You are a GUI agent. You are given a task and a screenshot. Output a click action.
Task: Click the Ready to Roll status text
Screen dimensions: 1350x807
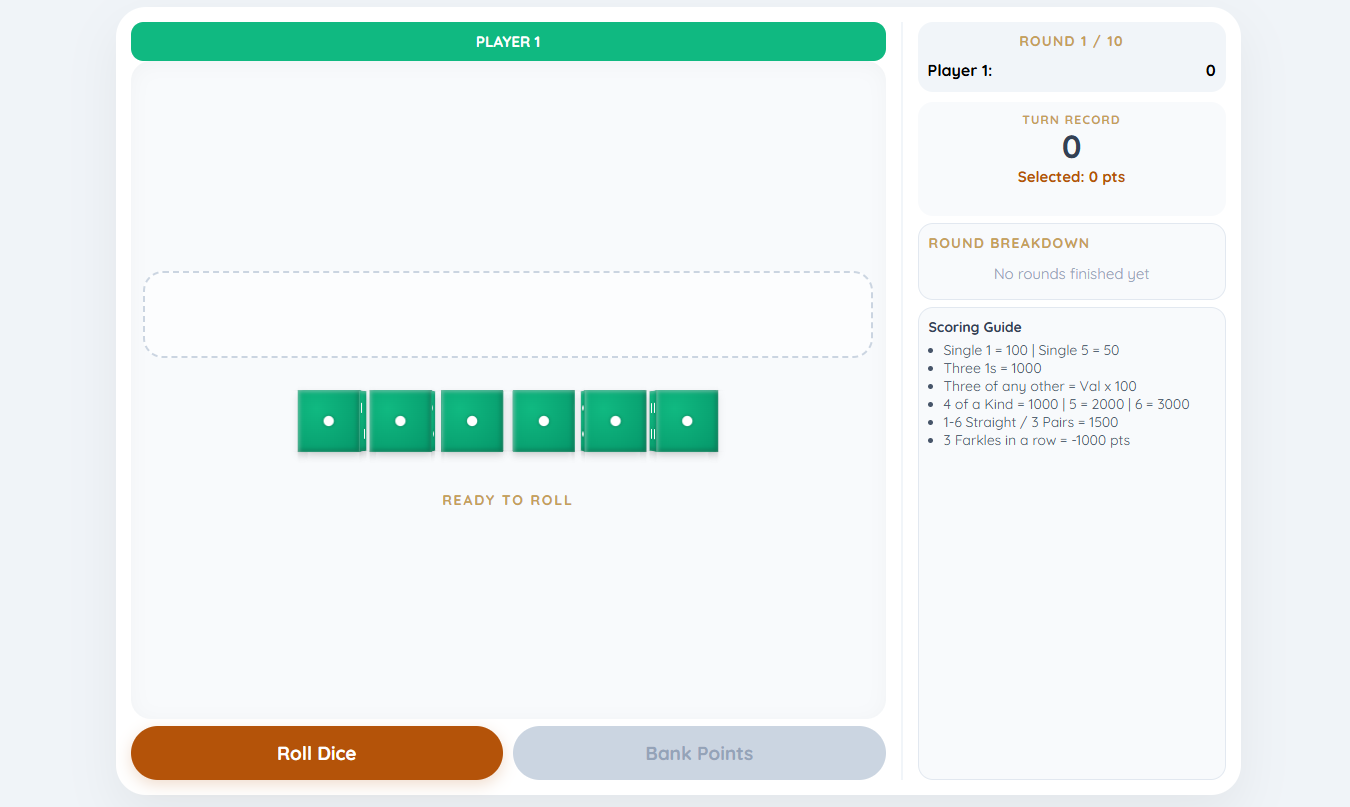(508, 500)
